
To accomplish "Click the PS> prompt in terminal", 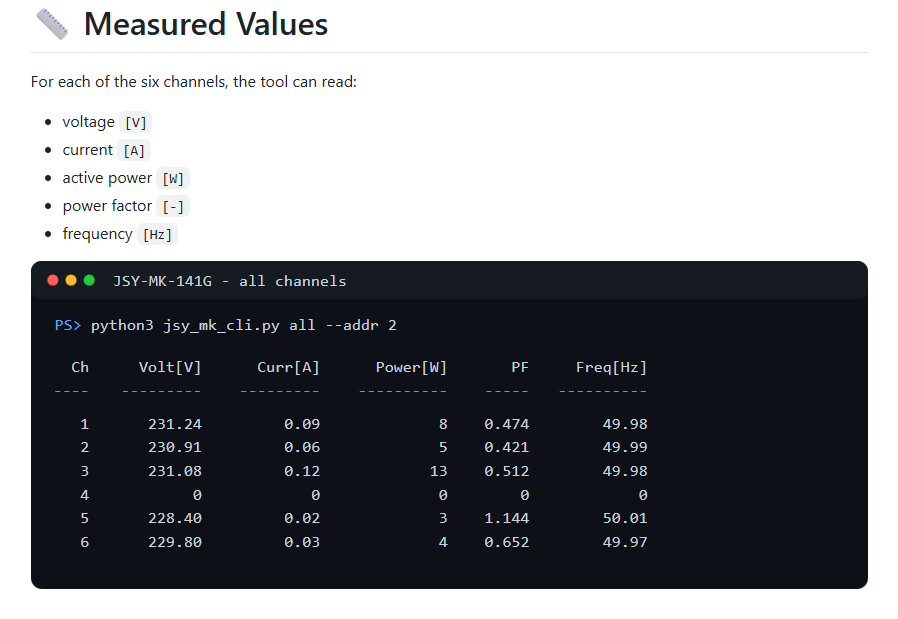I will 68,325.
